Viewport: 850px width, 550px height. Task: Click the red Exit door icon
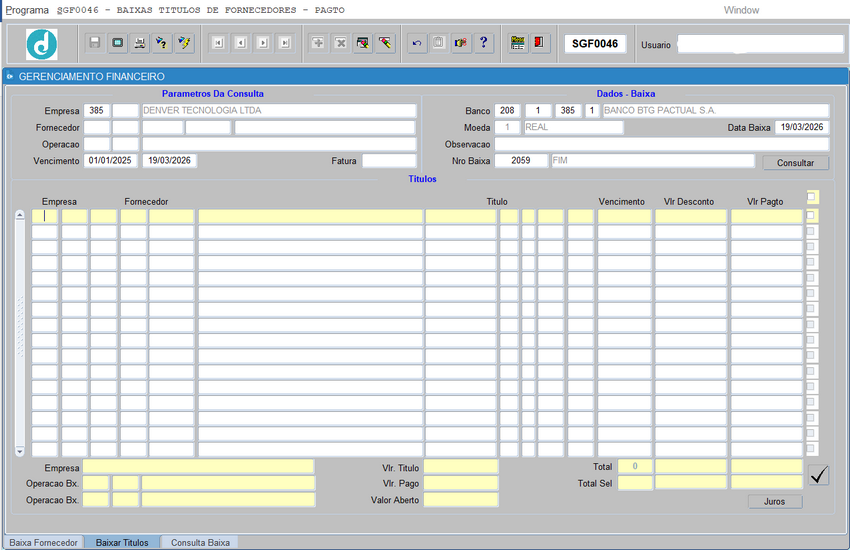click(540, 43)
